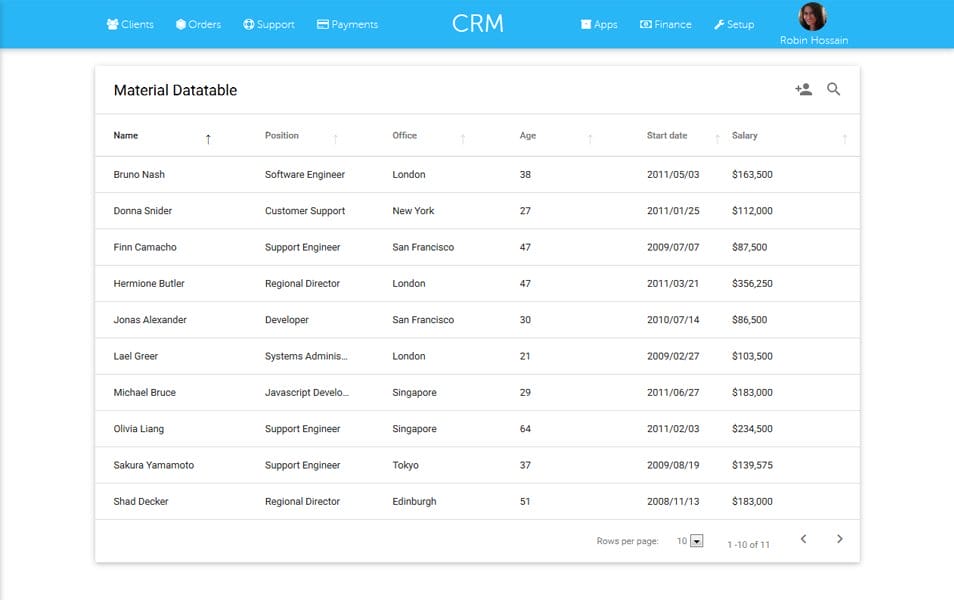Open Robin Hossain's profile menu
This screenshot has width=954, height=600.
point(812,24)
